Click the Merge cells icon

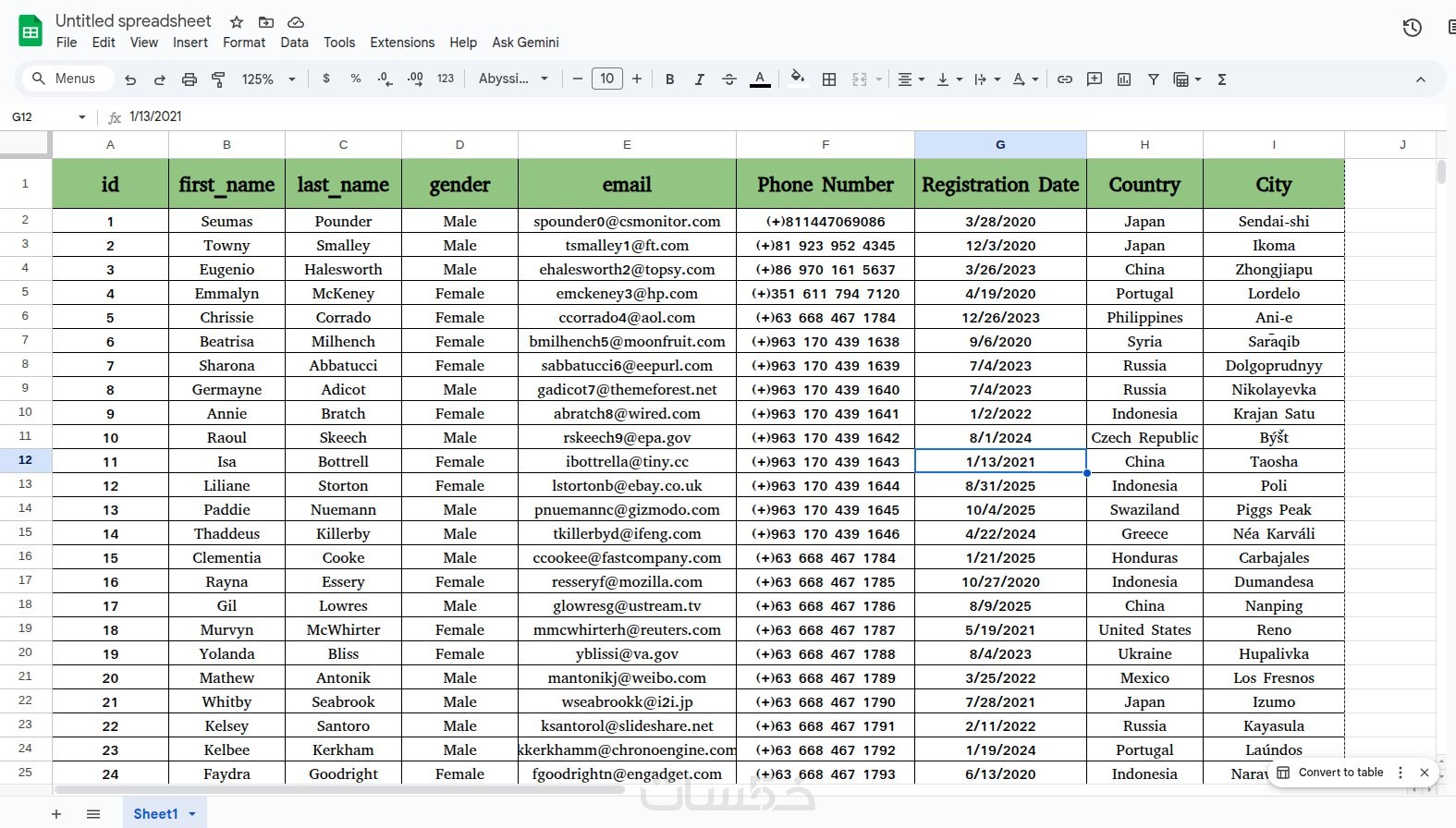(860, 79)
